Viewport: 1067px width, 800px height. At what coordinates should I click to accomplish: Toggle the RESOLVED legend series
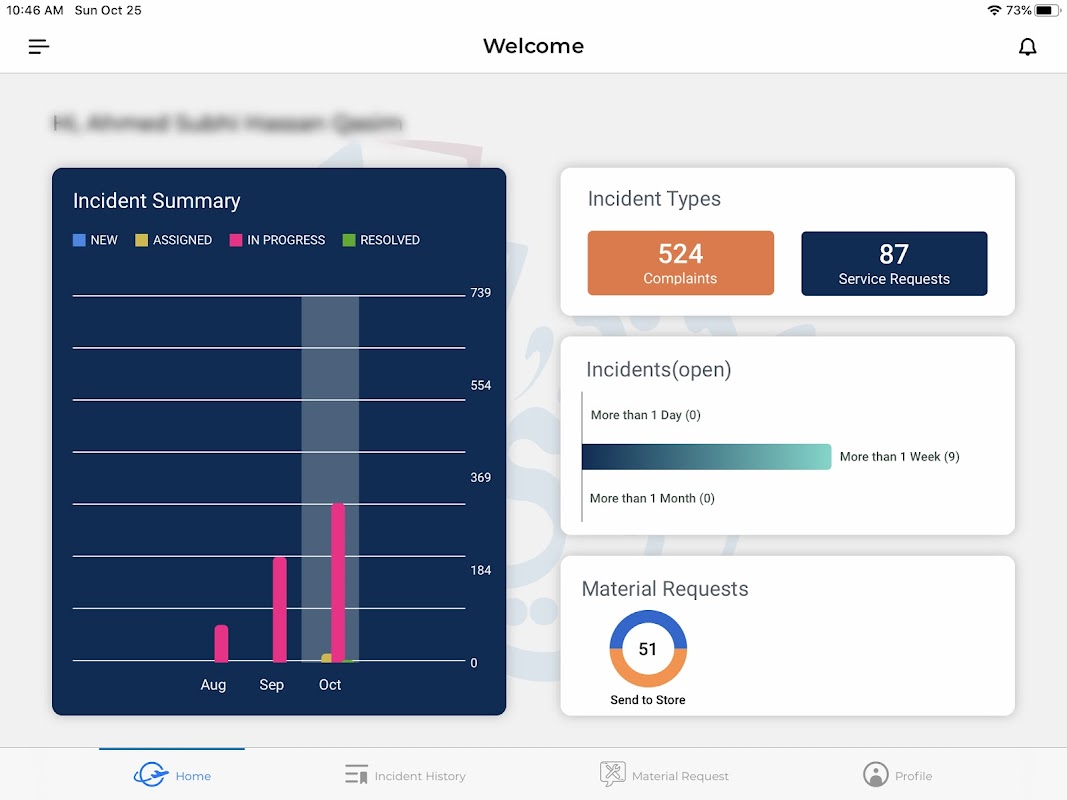click(x=381, y=240)
